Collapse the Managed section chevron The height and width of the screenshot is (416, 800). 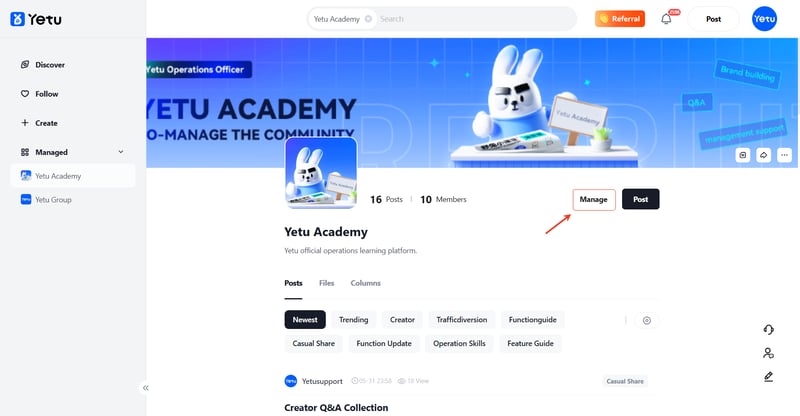click(x=121, y=152)
